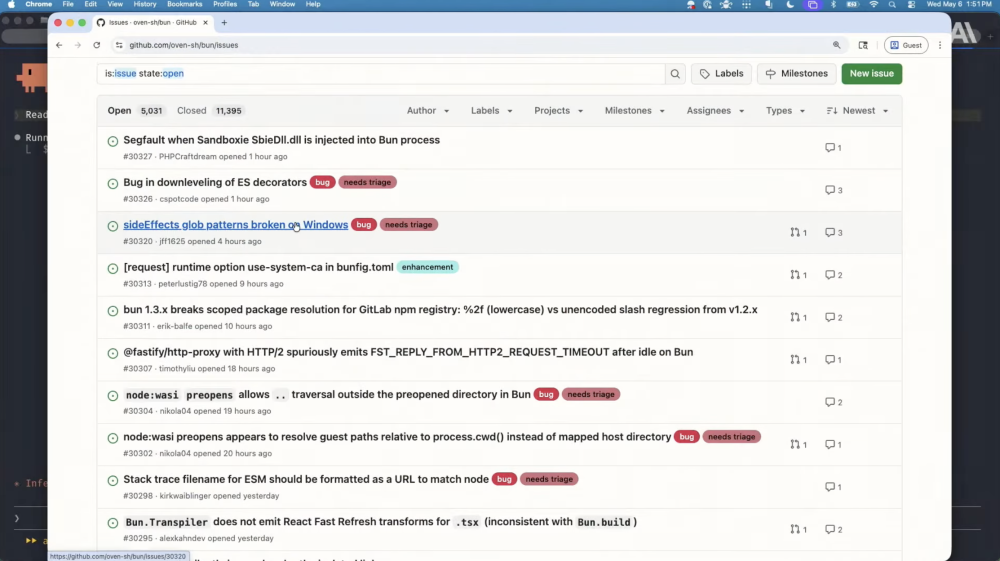Viewport: 1000px width, 561px height.
Task: Open the use-system-ca in bunfig.toml request issue
Action: (x=258, y=267)
